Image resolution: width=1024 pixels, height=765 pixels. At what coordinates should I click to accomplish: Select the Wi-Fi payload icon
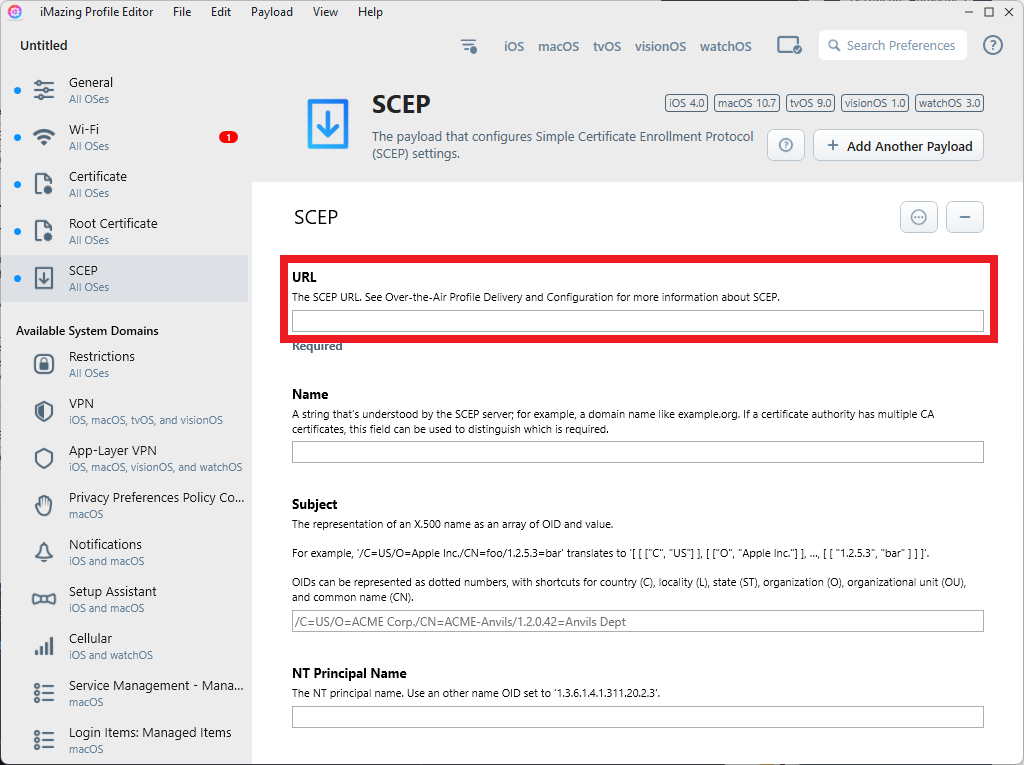click(x=44, y=137)
